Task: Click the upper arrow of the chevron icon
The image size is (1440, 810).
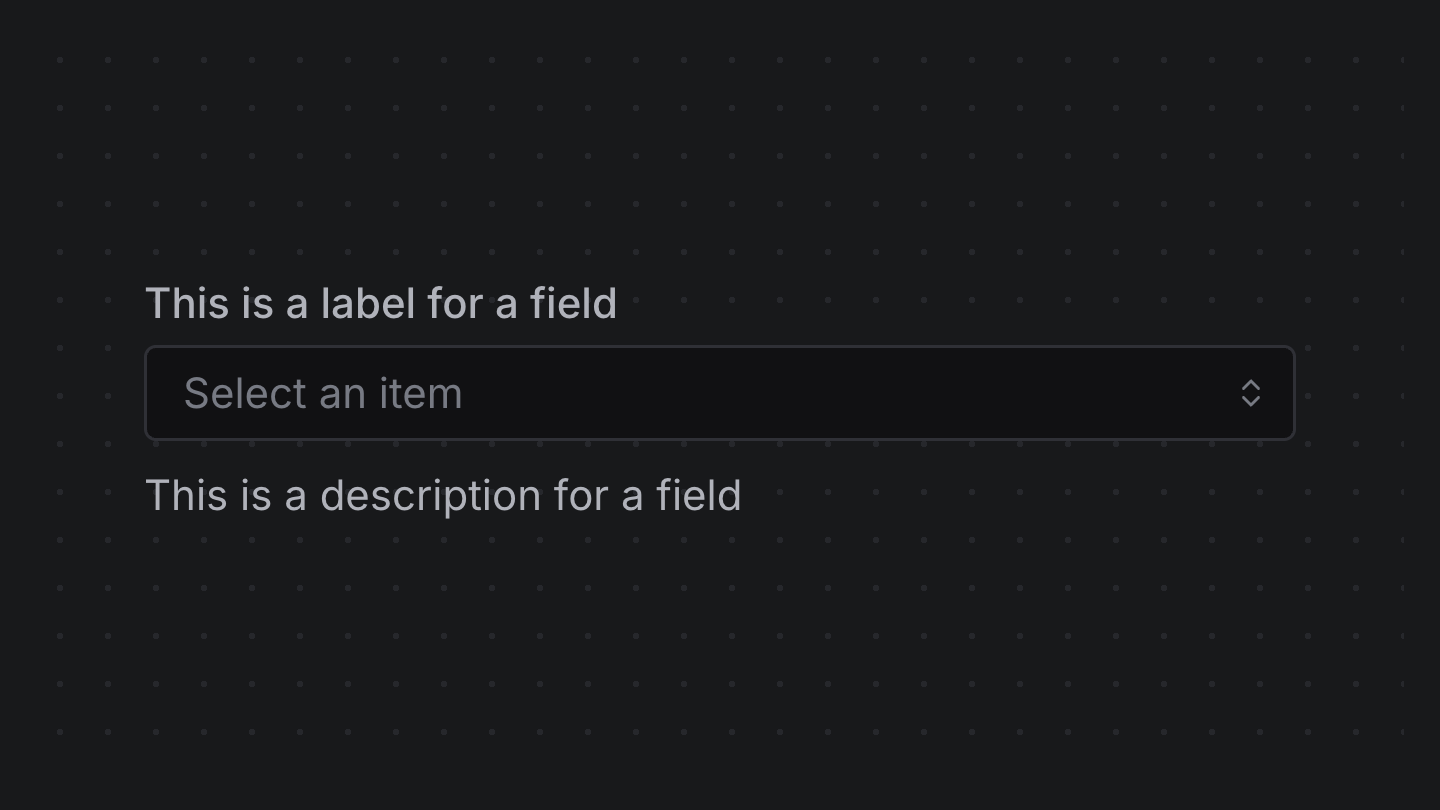Action: [1251, 385]
